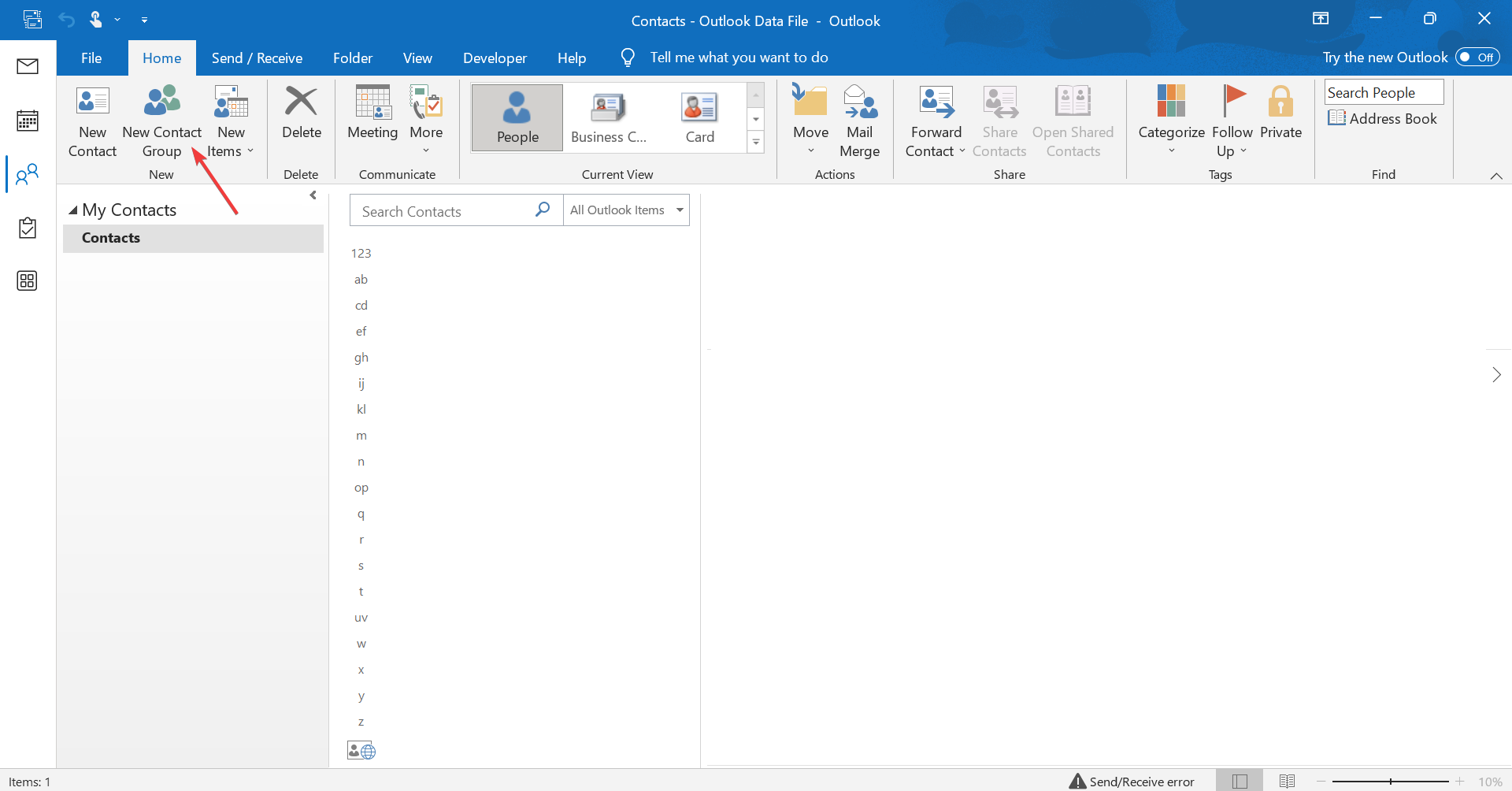Jump to contacts under 123
The height and width of the screenshot is (791, 1512).
click(361, 253)
